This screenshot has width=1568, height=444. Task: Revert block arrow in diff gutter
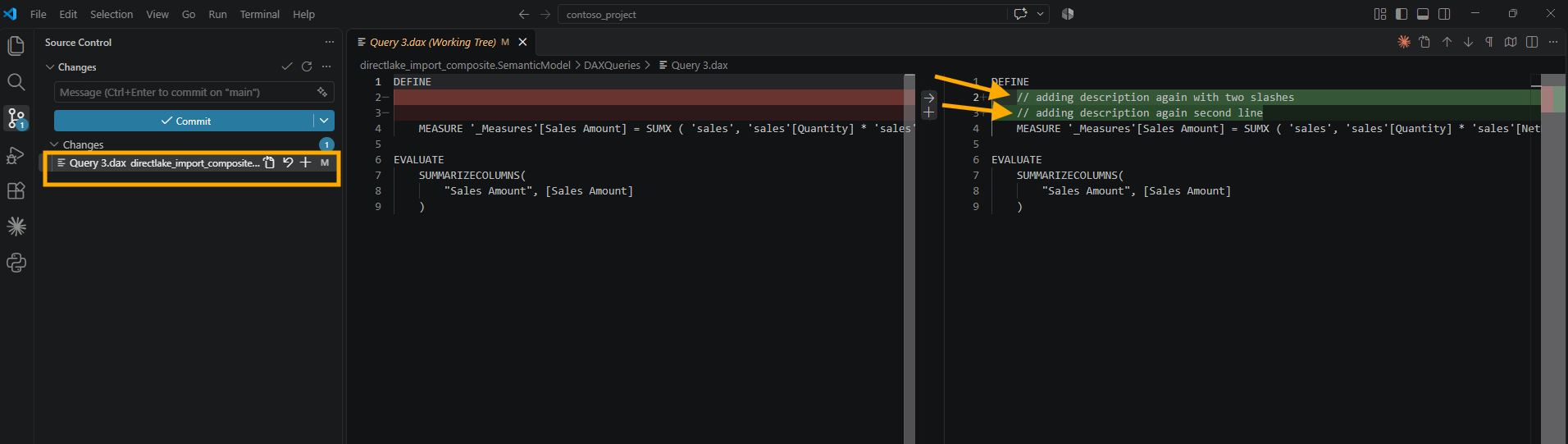tap(928, 98)
